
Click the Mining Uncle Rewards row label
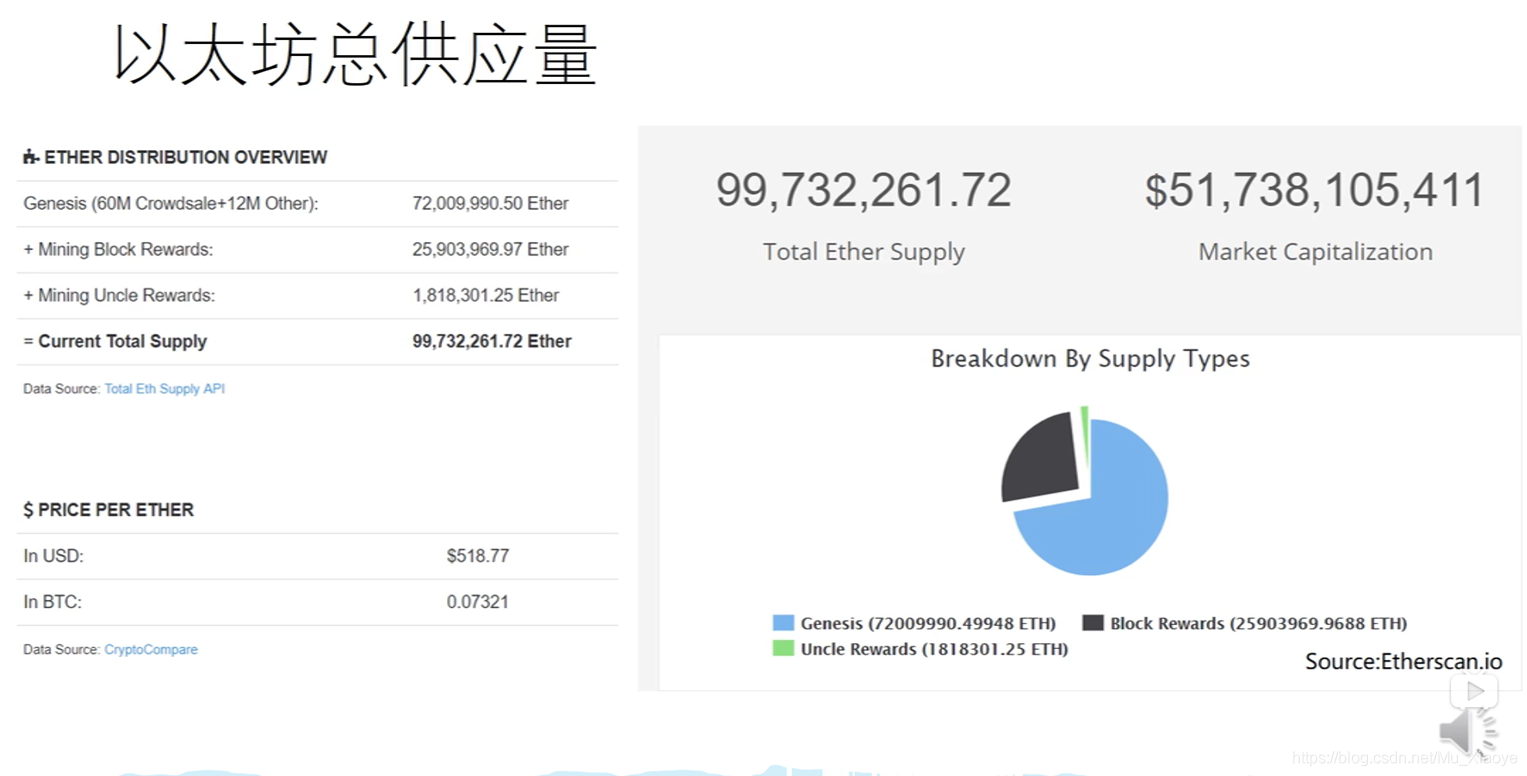pyautogui.click(x=119, y=296)
